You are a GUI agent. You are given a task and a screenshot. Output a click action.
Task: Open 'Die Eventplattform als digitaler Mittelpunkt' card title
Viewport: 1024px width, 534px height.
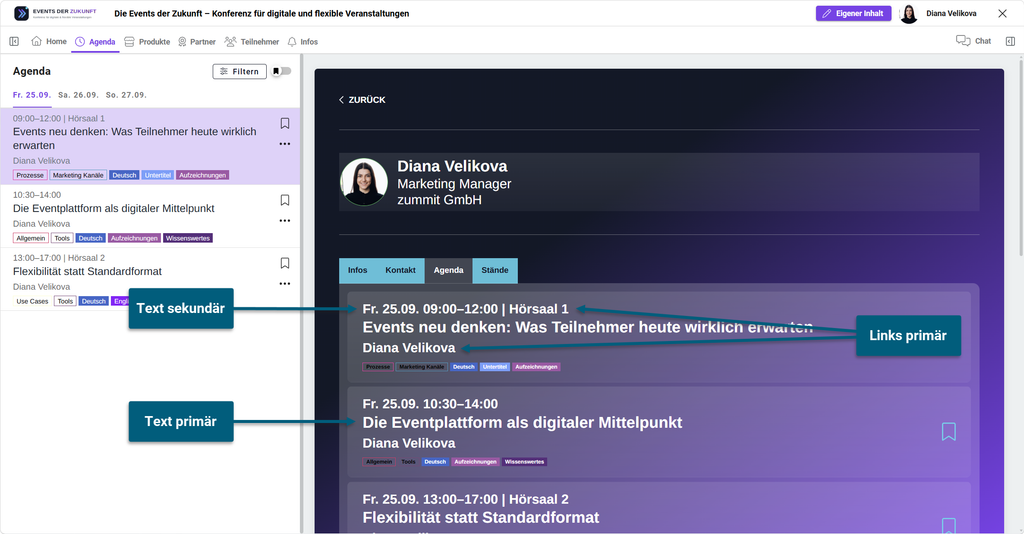[x=522, y=422]
